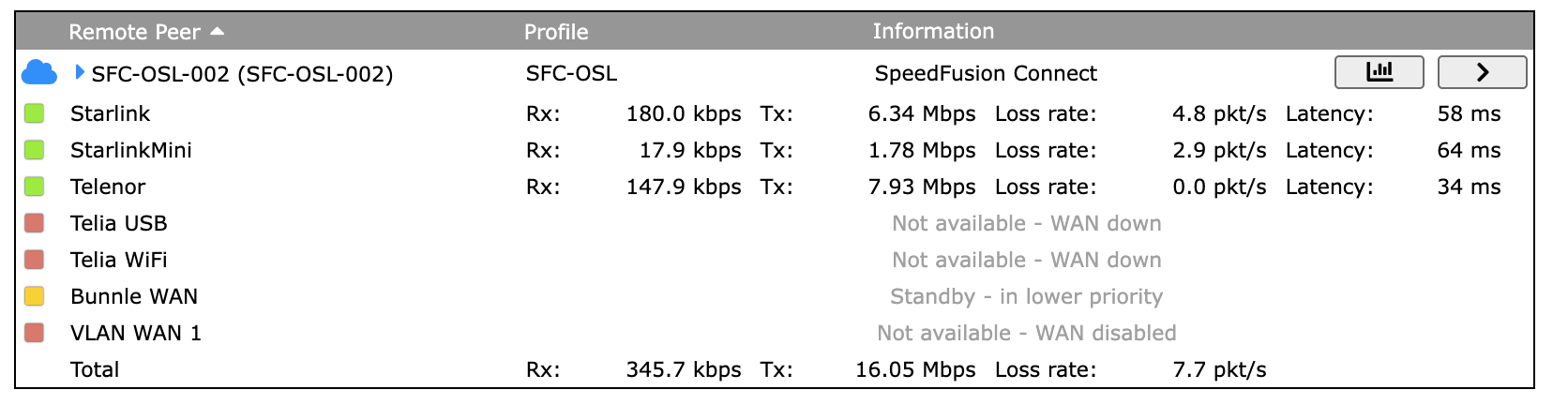
Task: Sort by the Remote Peer column header
Action: point(134,32)
